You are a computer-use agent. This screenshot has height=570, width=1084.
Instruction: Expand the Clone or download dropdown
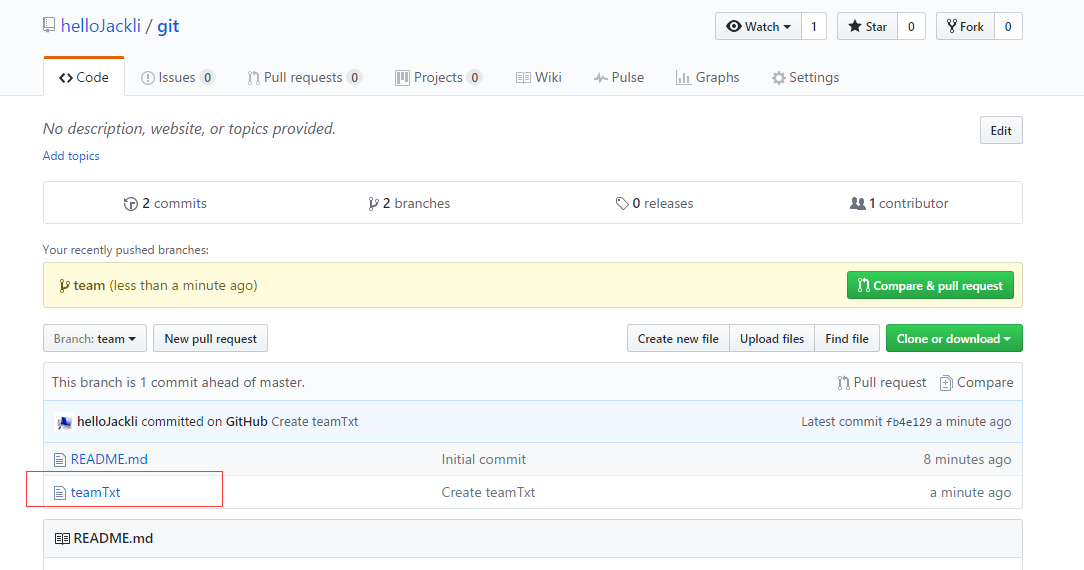954,339
